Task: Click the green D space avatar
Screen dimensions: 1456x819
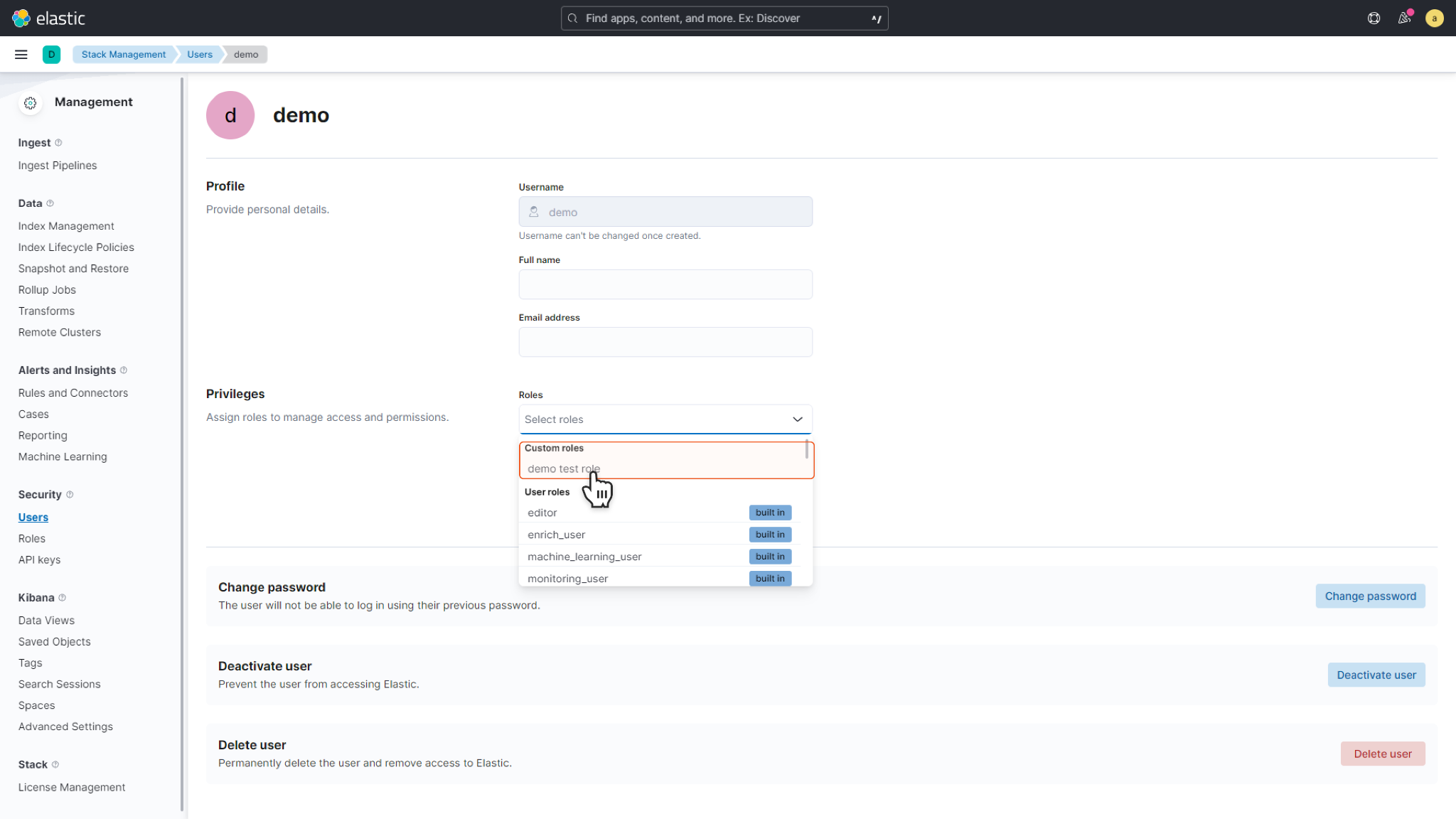Action: click(51, 55)
